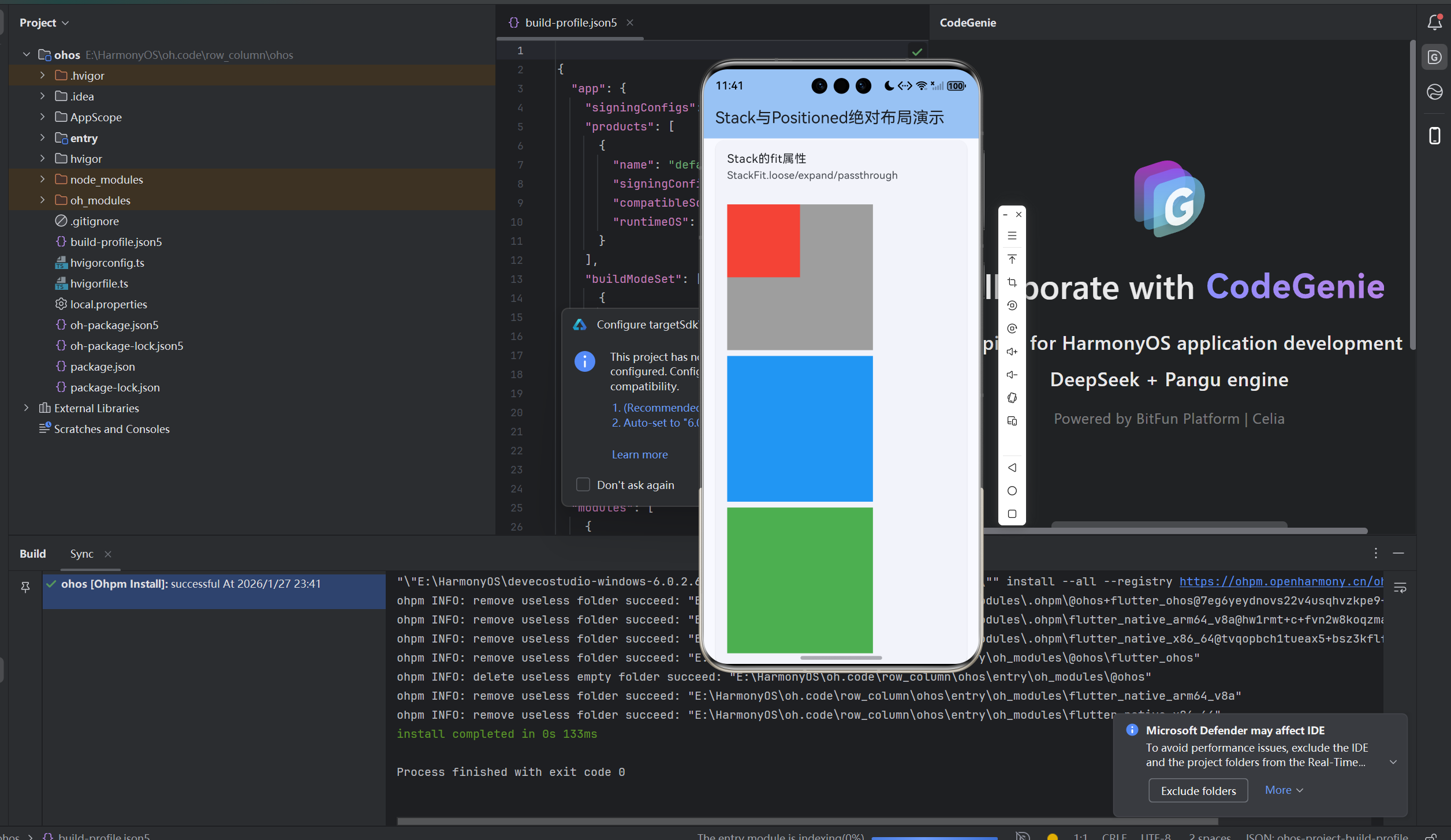Expand the node_modules folder
The image size is (1451, 840).
tap(42, 179)
